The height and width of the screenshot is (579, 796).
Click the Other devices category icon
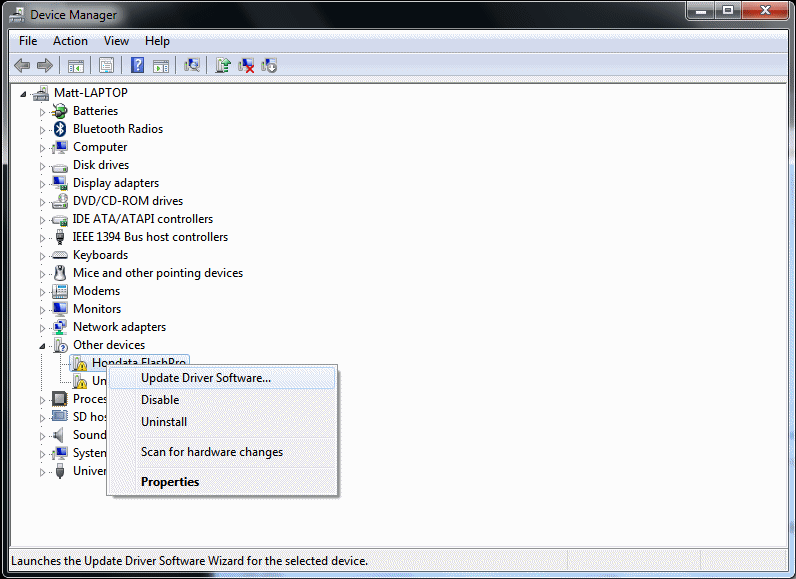point(60,345)
